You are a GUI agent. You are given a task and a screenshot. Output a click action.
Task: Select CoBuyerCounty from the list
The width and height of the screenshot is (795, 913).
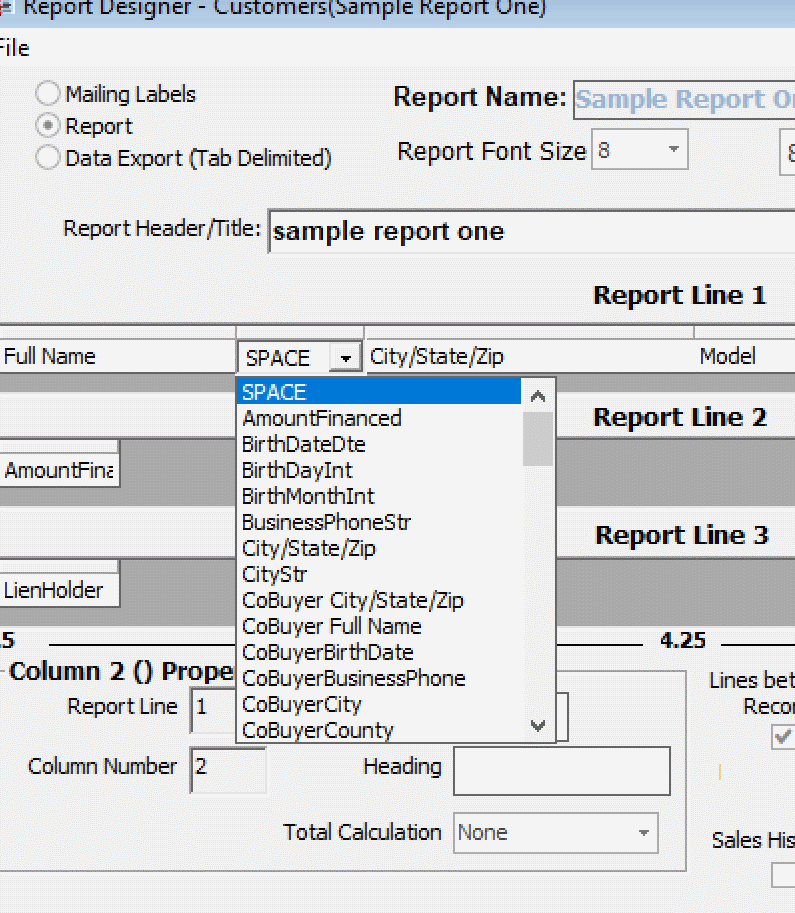[379, 730]
